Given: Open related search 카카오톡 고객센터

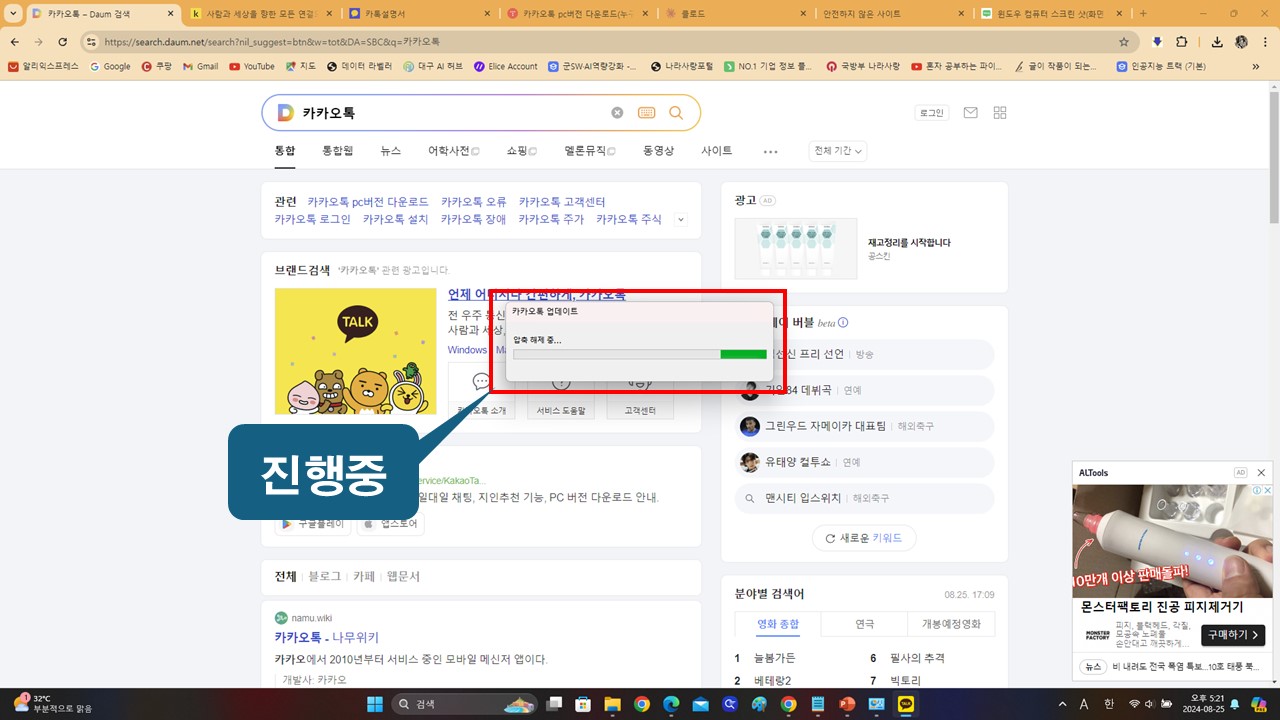Looking at the screenshot, I should tap(562, 202).
